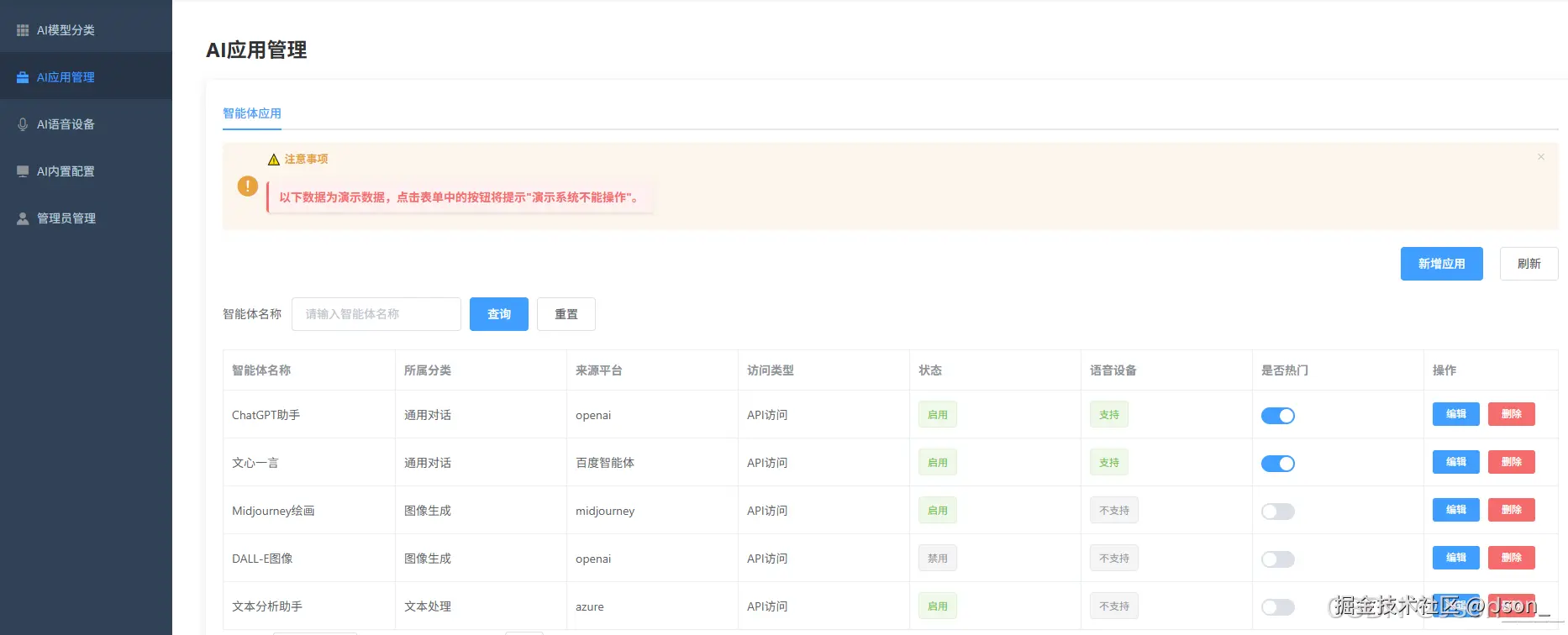Enable 是否热门 switch for DALL-E图像

pyautogui.click(x=1278, y=559)
